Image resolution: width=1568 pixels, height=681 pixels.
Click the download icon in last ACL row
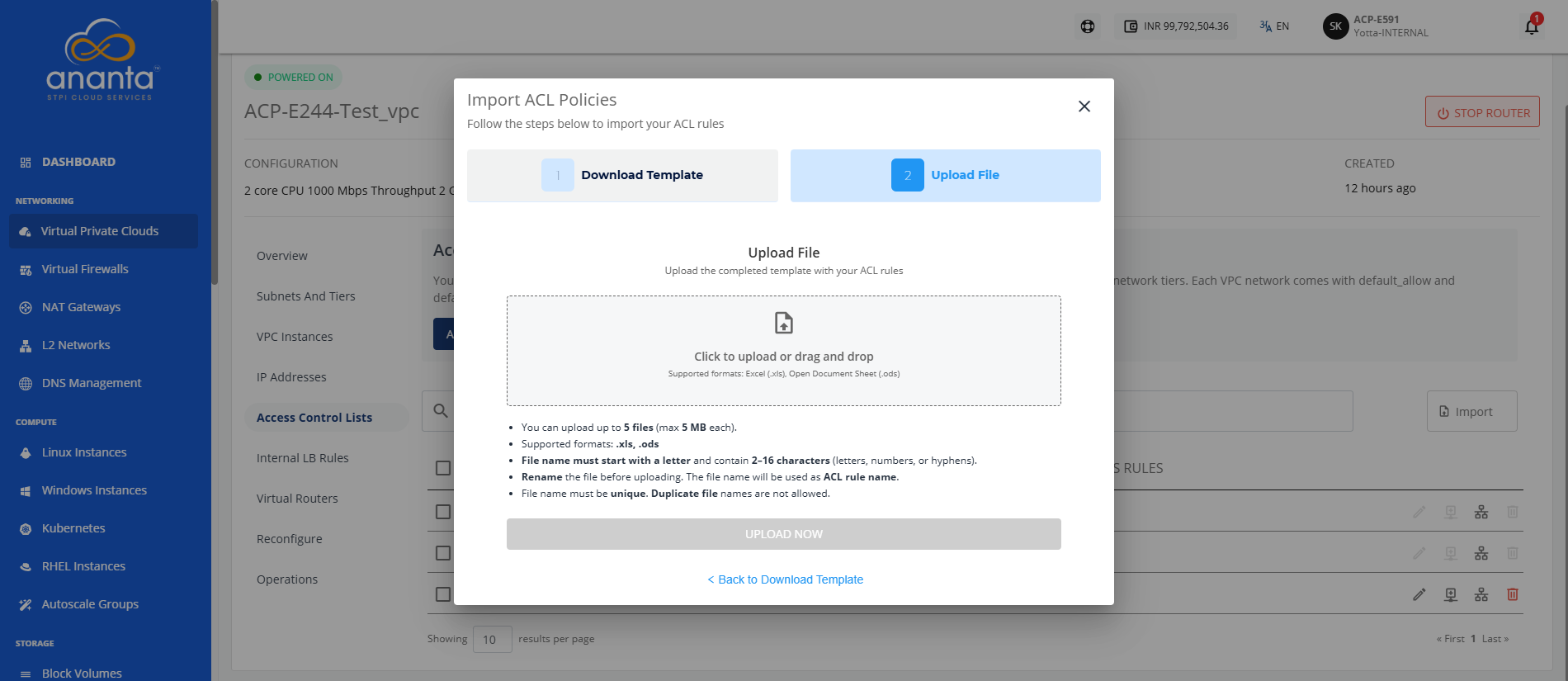(x=1451, y=594)
